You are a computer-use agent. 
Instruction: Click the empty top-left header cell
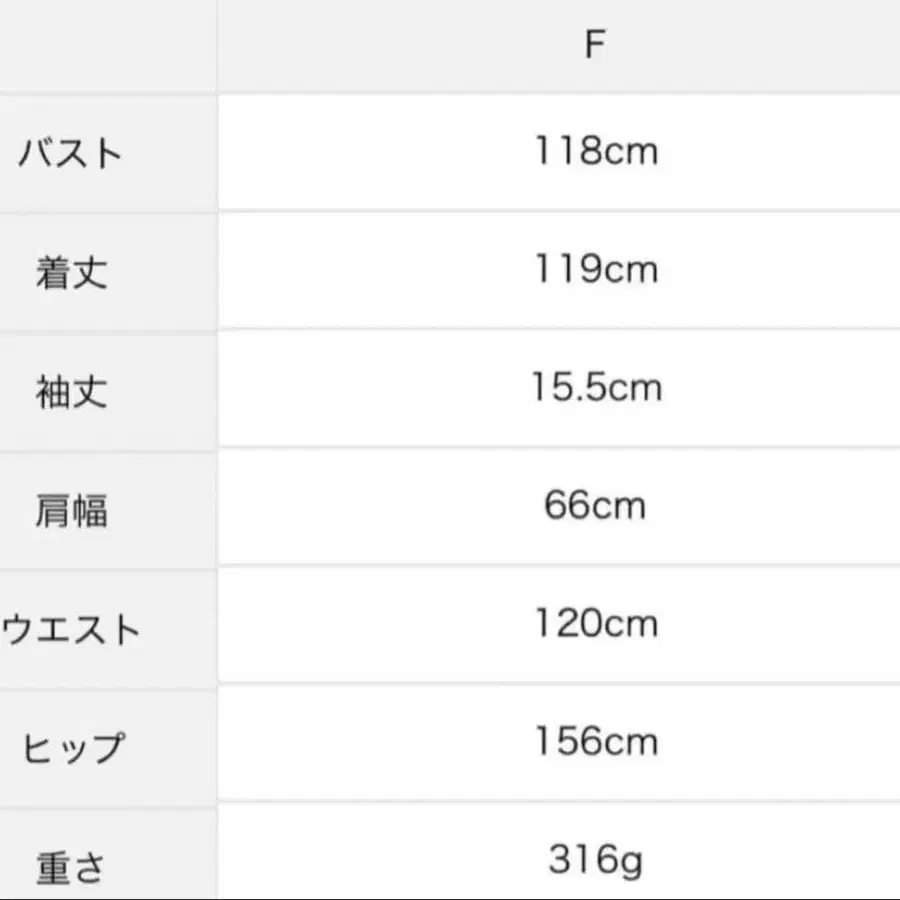point(108,45)
